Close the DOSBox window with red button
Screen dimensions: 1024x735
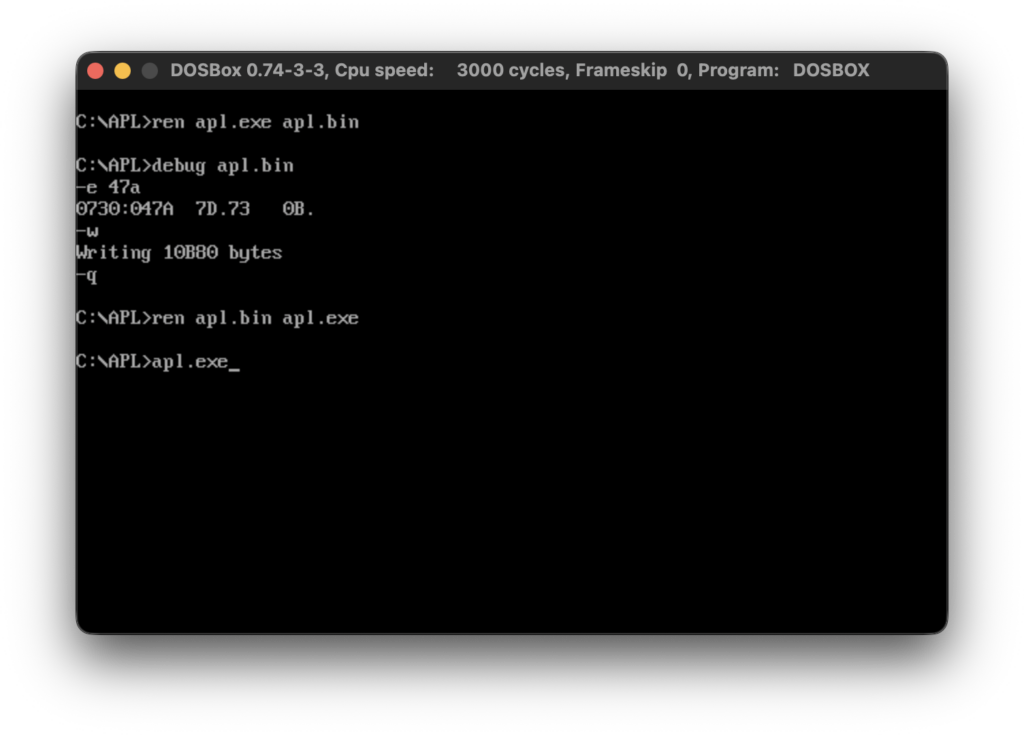click(96, 71)
